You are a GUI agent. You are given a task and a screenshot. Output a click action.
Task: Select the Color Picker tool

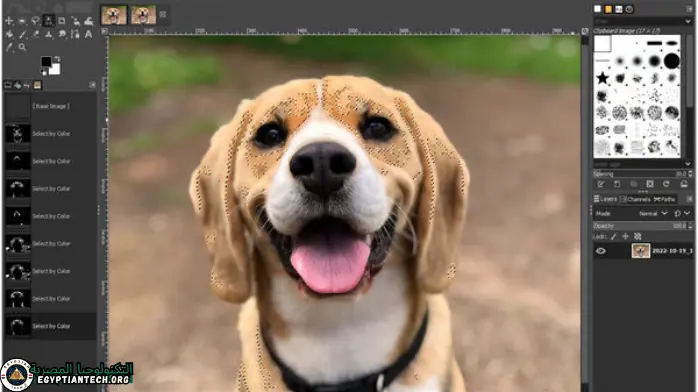pyautogui.click(x=9, y=47)
